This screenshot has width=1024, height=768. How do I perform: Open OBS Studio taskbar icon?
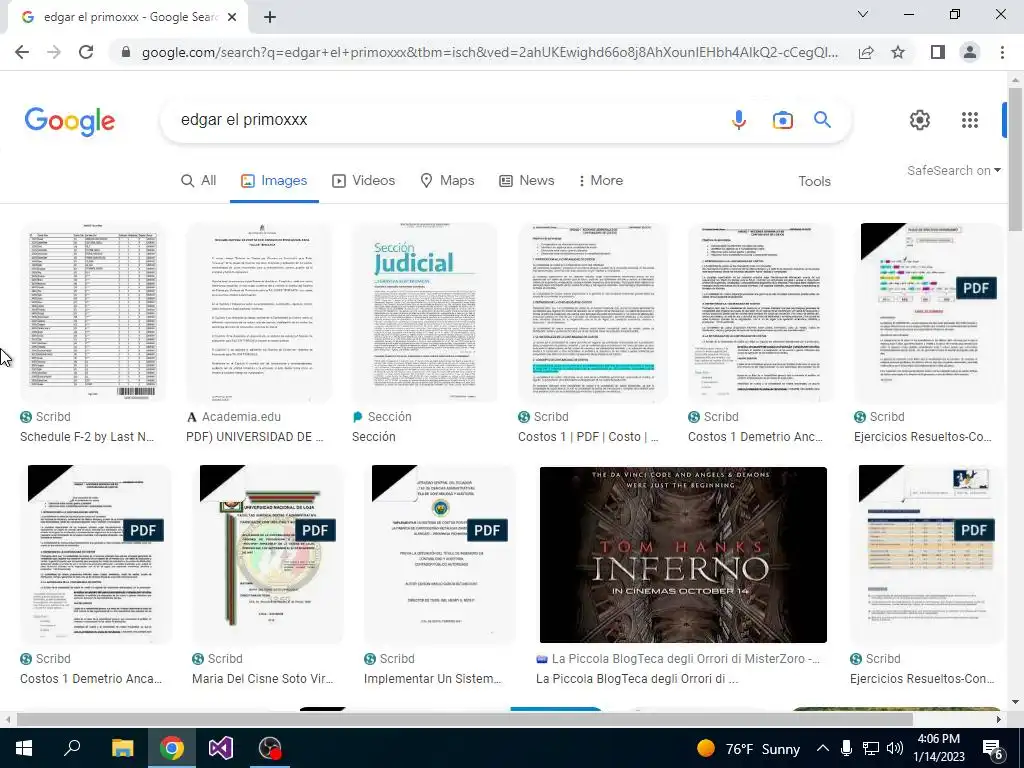tap(270, 748)
